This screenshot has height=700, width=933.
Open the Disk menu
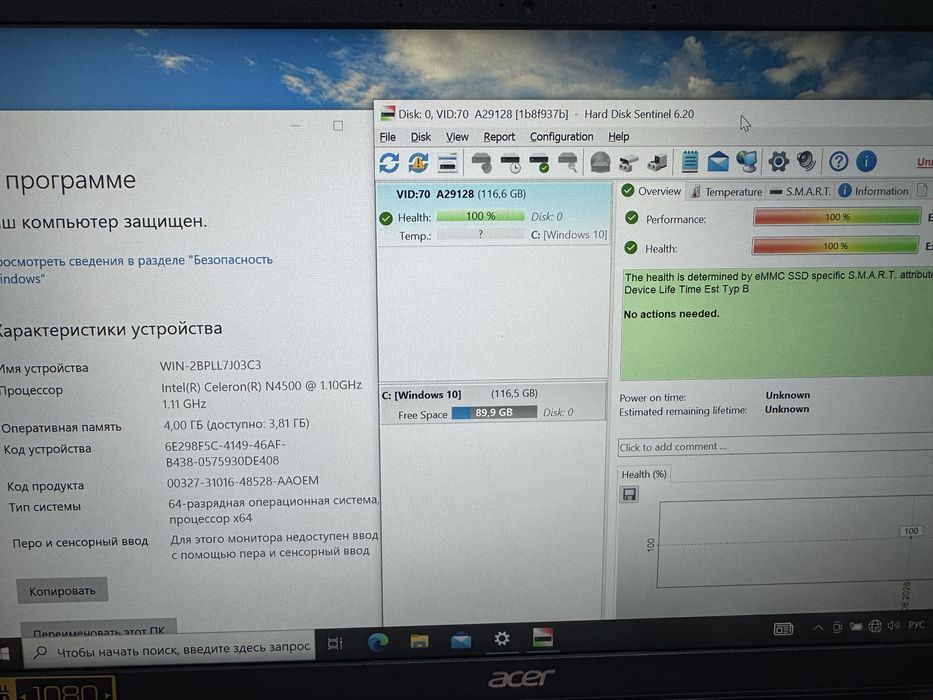tap(421, 137)
